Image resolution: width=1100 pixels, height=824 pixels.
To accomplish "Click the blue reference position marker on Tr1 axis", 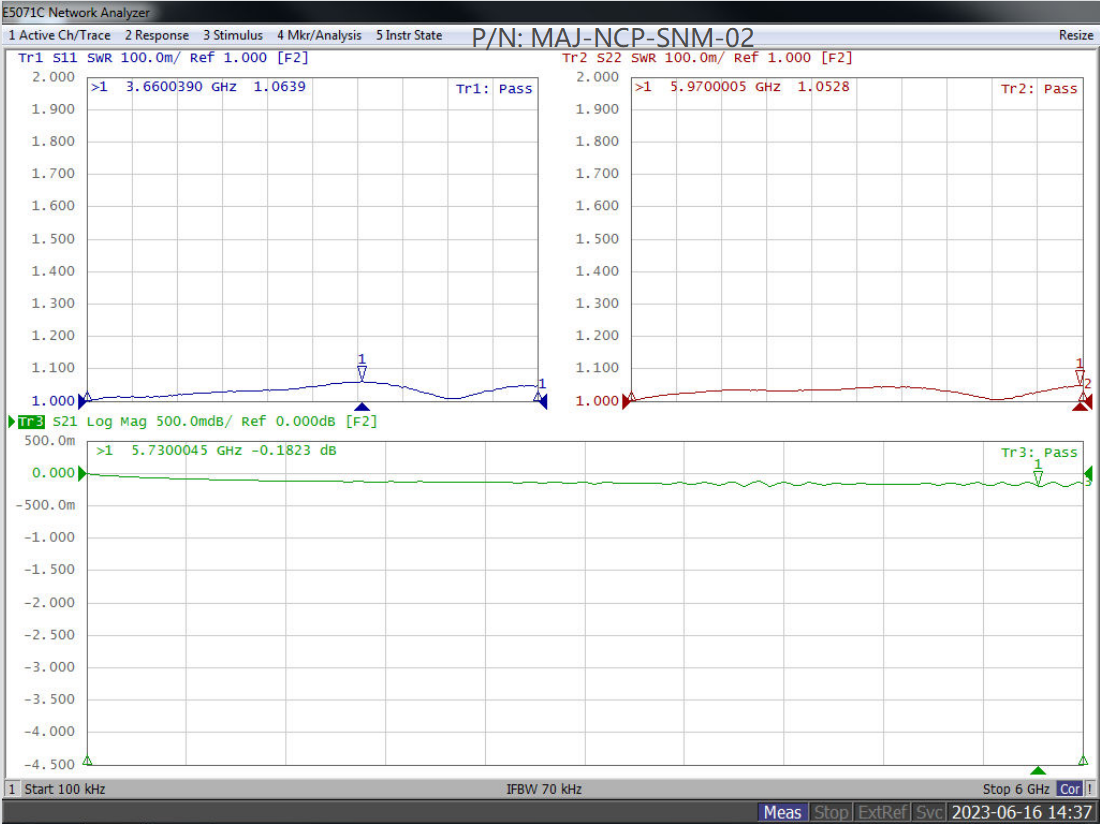I will [x=82, y=401].
